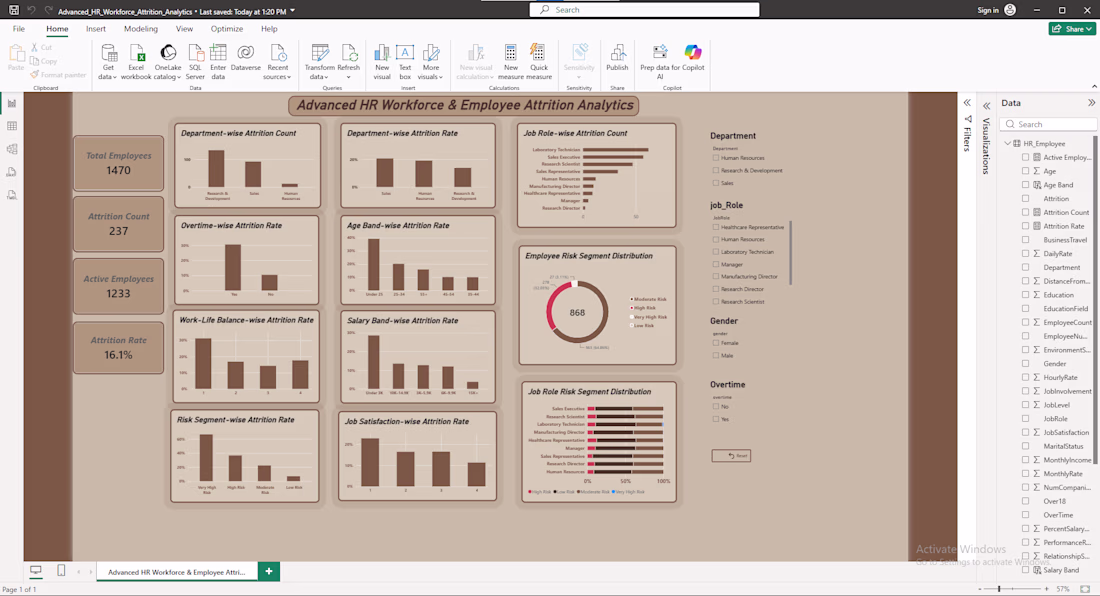This screenshot has width=1100, height=596.
Task: Insert a New visual
Action: click(x=382, y=62)
